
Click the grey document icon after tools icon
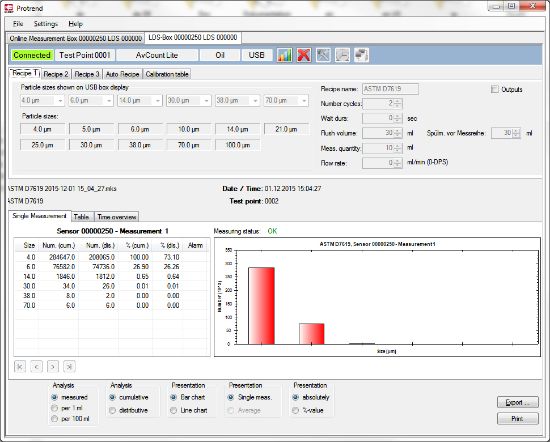point(342,55)
